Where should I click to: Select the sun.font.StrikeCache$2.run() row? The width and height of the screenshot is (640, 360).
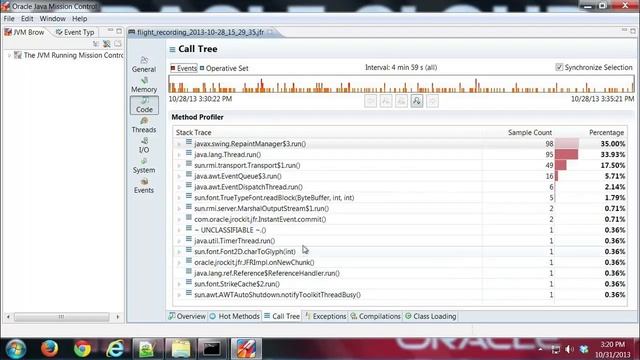pos(400,284)
